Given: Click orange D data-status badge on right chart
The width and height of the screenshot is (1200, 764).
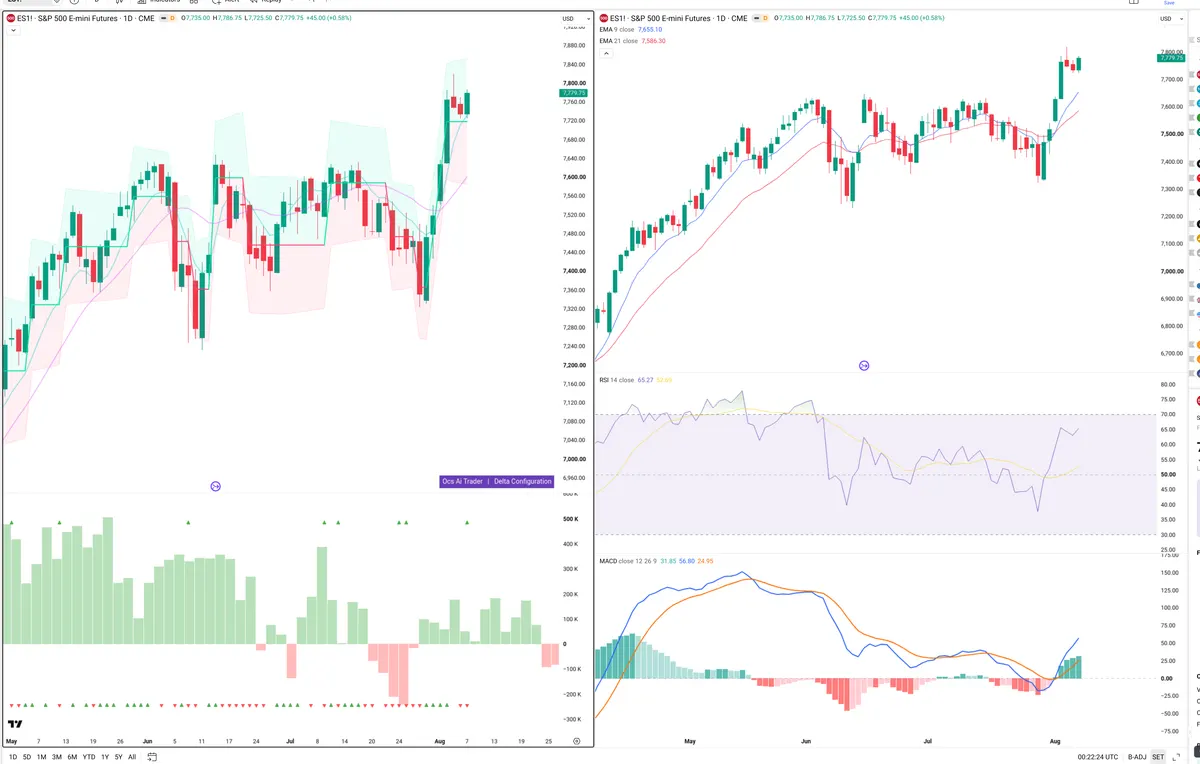Looking at the screenshot, I should pos(766,18).
